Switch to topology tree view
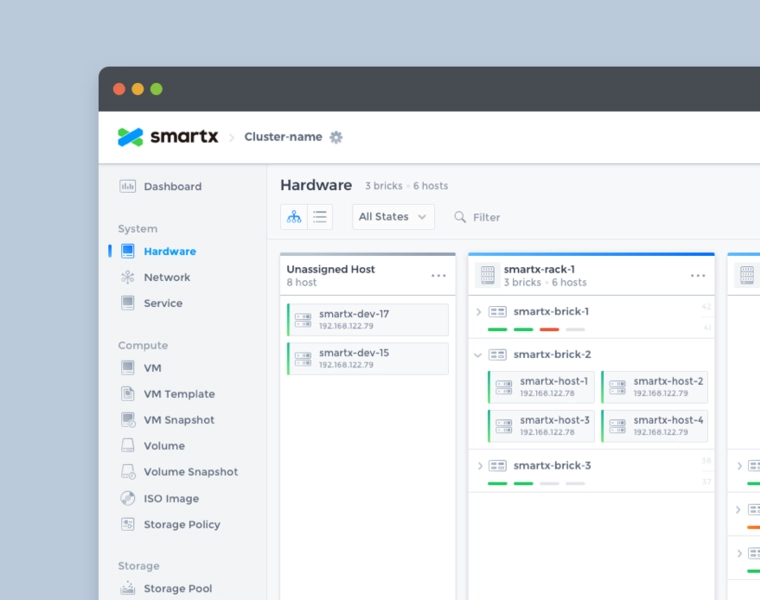The image size is (760, 600). click(x=294, y=217)
